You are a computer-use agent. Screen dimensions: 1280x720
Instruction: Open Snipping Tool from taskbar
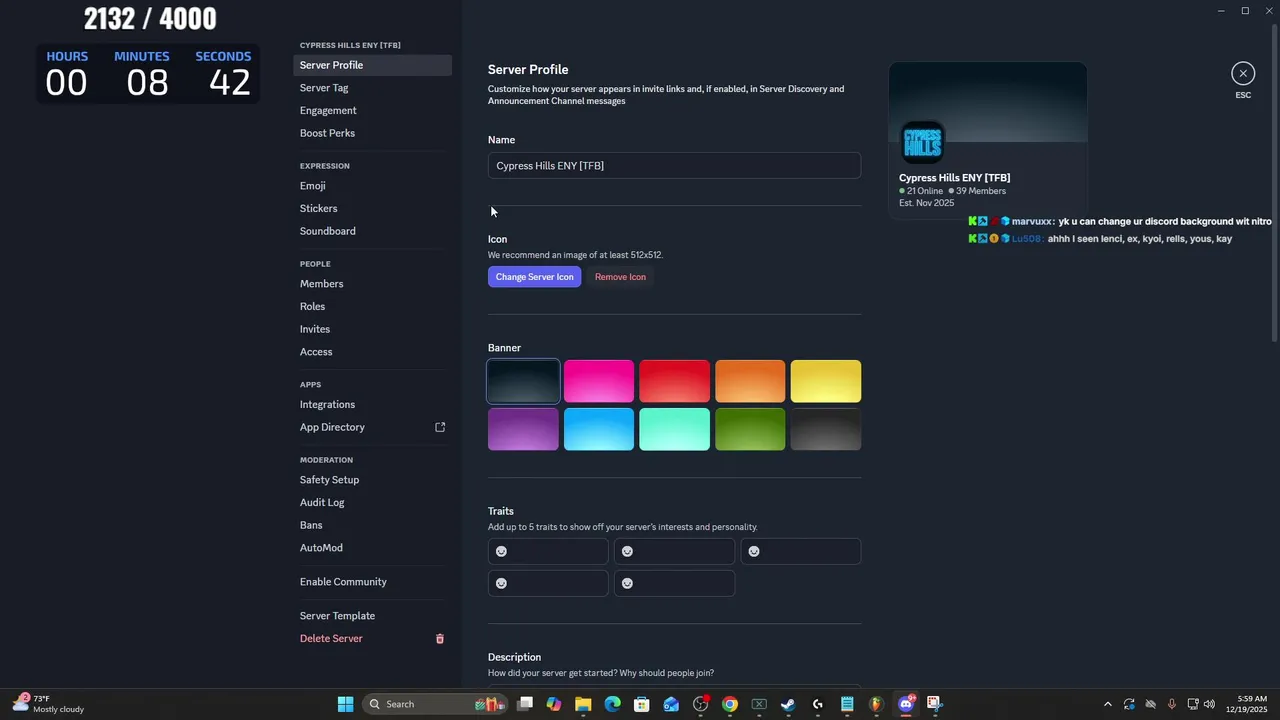point(935,704)
